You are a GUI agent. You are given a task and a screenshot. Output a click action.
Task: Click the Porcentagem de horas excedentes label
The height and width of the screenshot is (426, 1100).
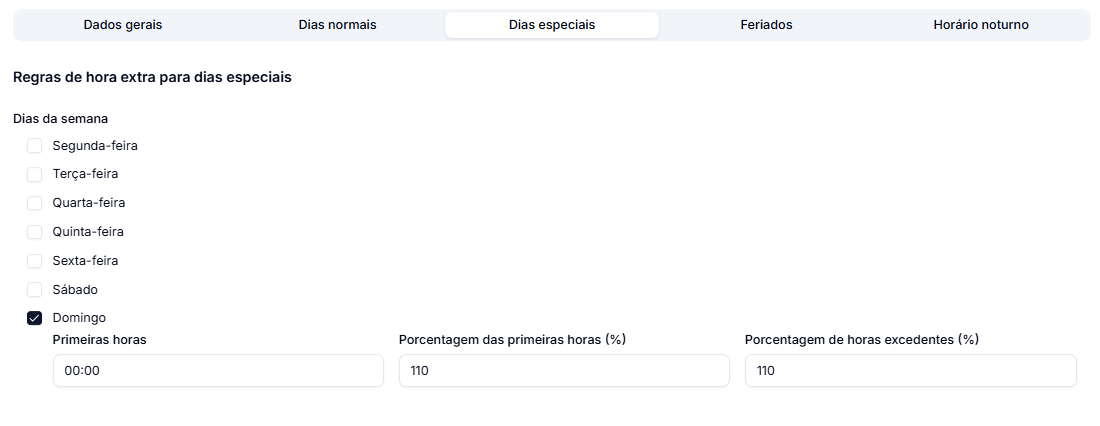tap(861, 340)
